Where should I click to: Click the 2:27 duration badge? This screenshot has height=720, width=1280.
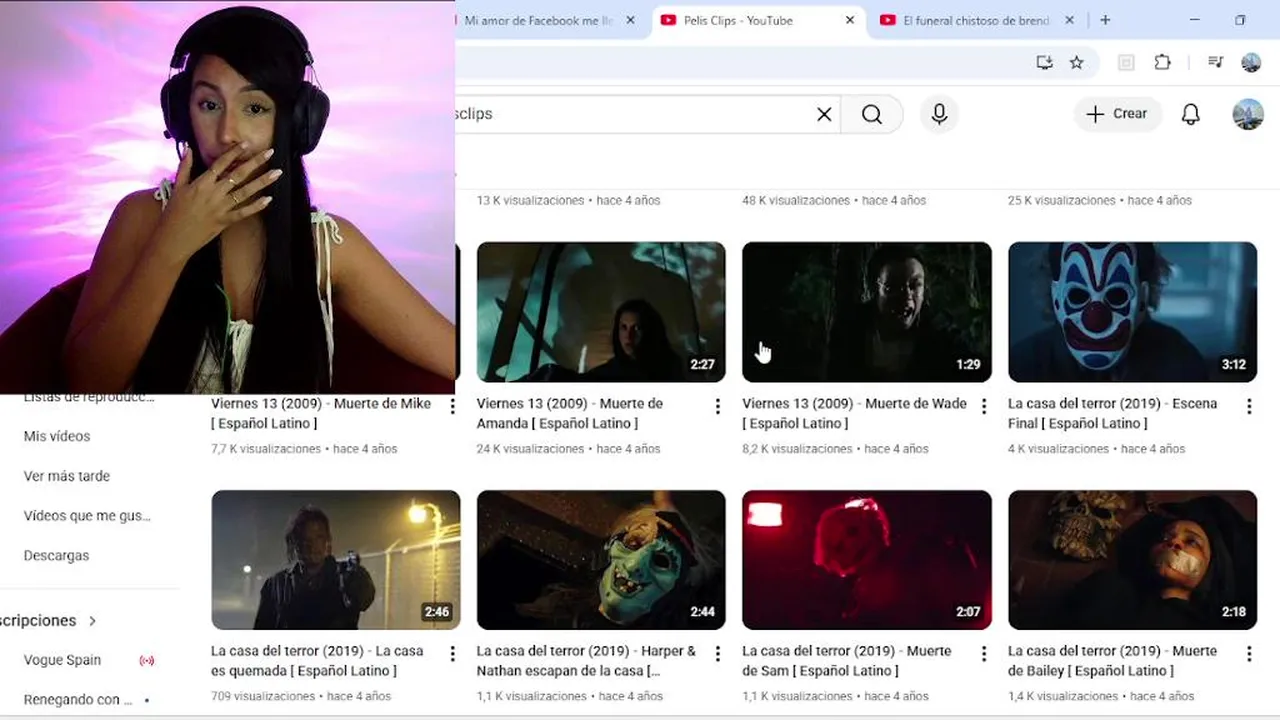click(x=702, y=365)
